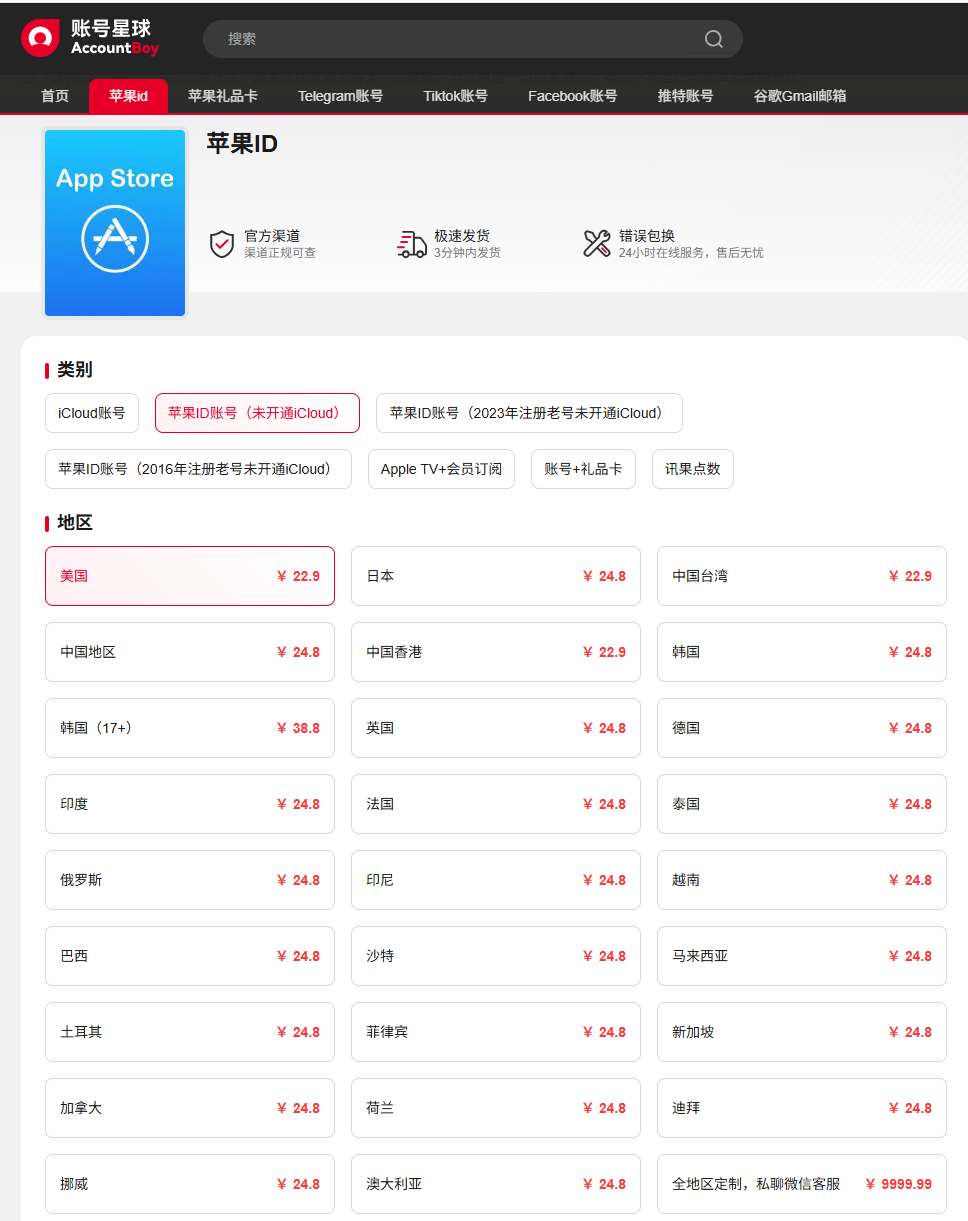The image size is (968, 1221).
Task: Select the 日本 region card
Action: [495, 576]
